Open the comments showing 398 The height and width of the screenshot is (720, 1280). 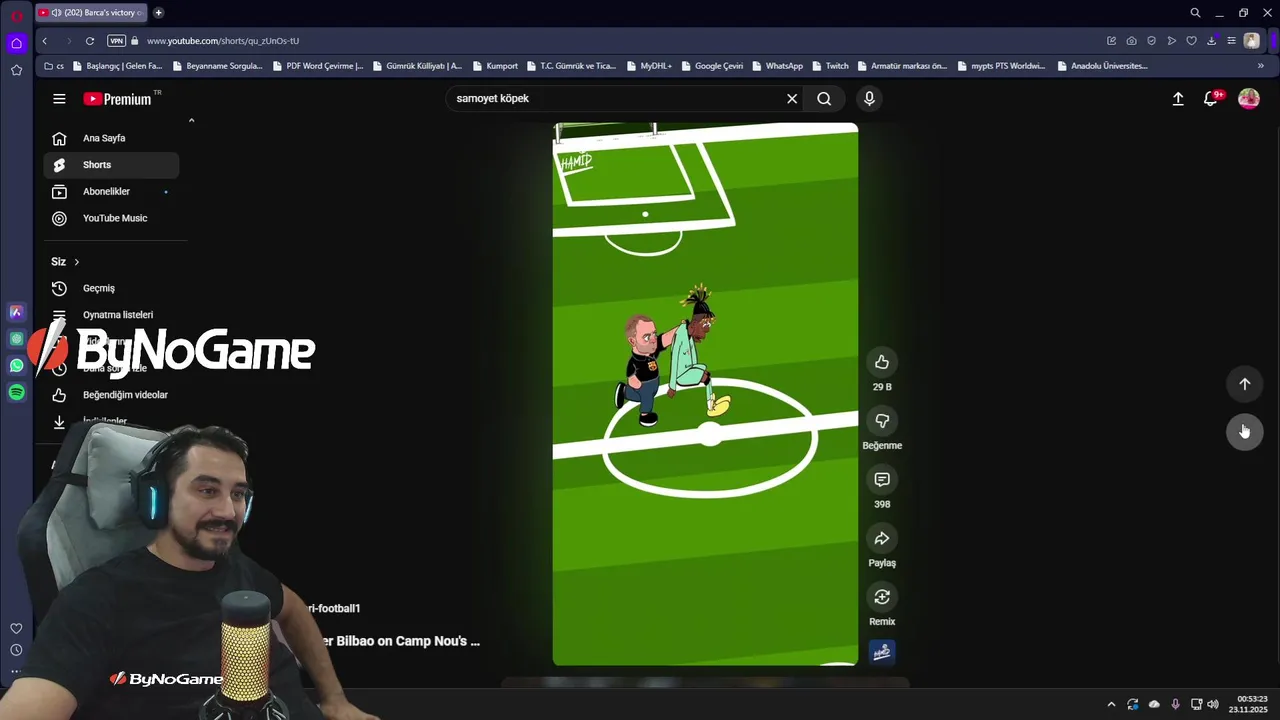click(x=881, y=480)
